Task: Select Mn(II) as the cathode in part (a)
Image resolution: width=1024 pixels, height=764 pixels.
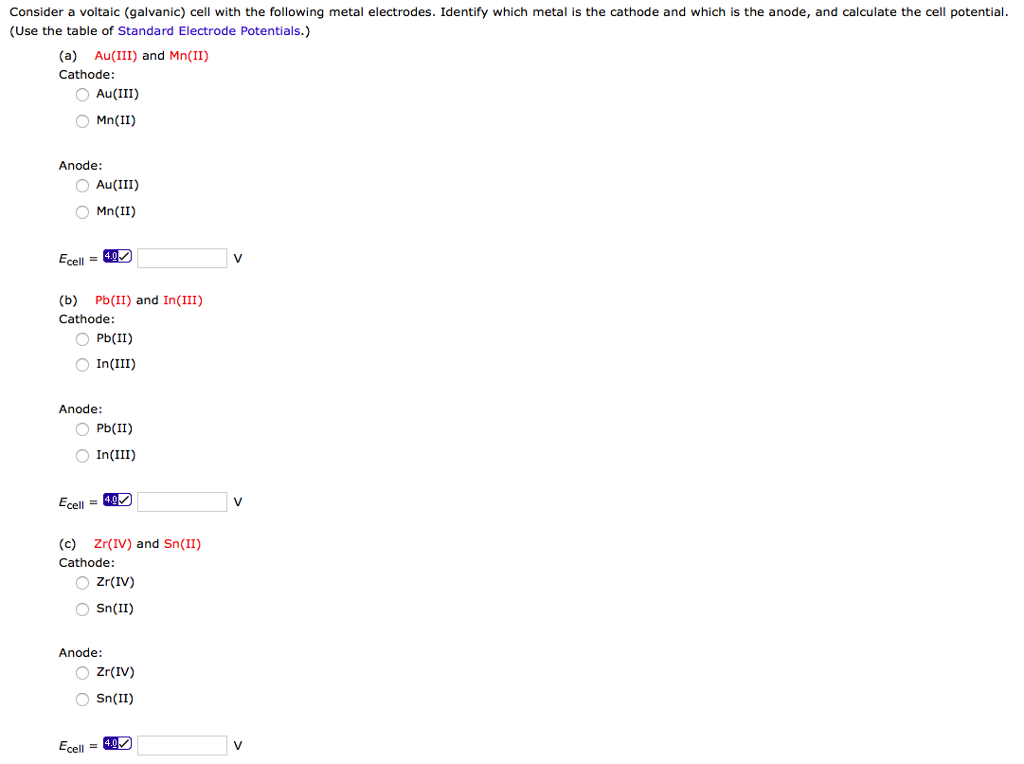Action: point(82,120)
